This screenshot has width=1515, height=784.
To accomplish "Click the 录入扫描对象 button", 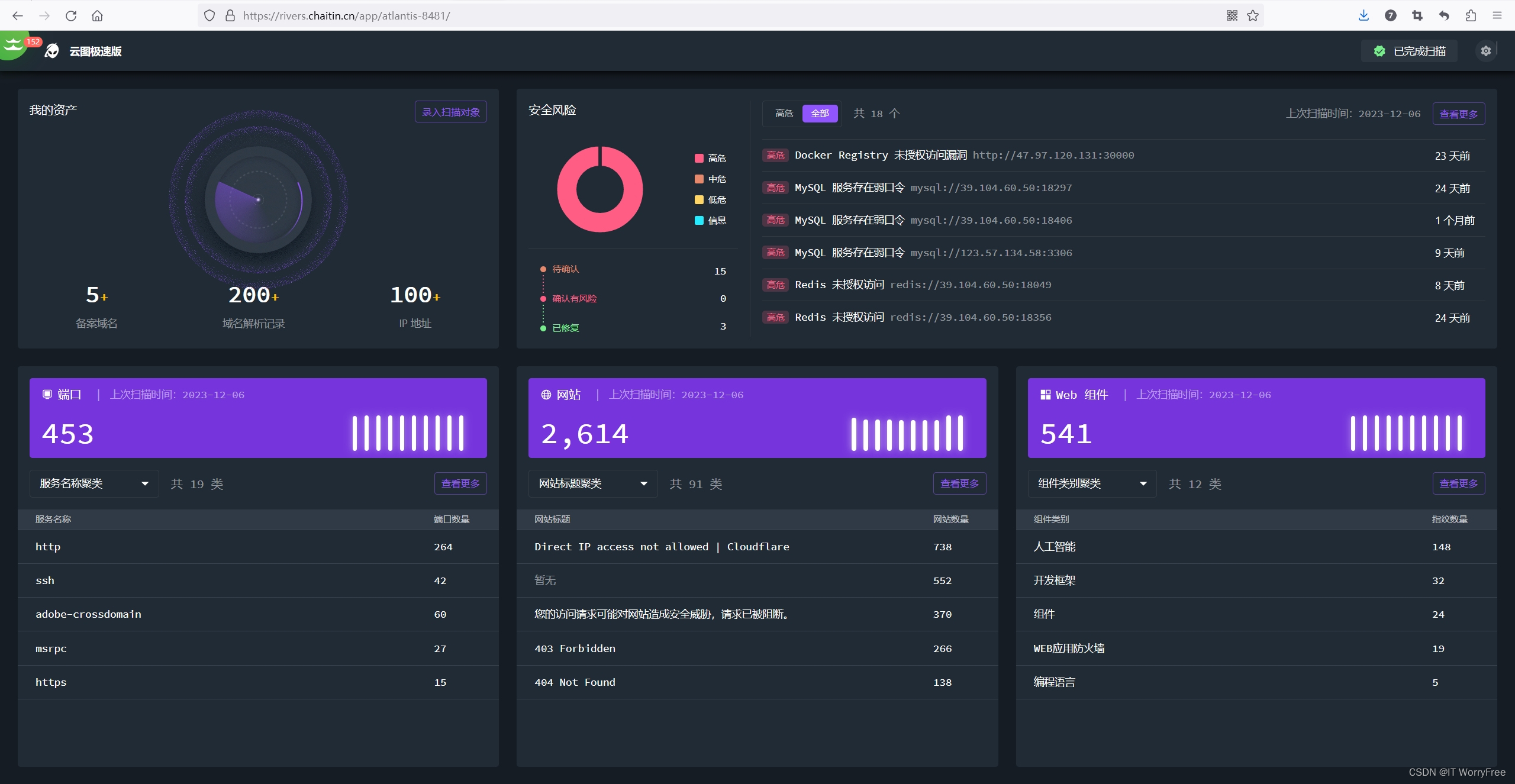I will coord(451,112).
